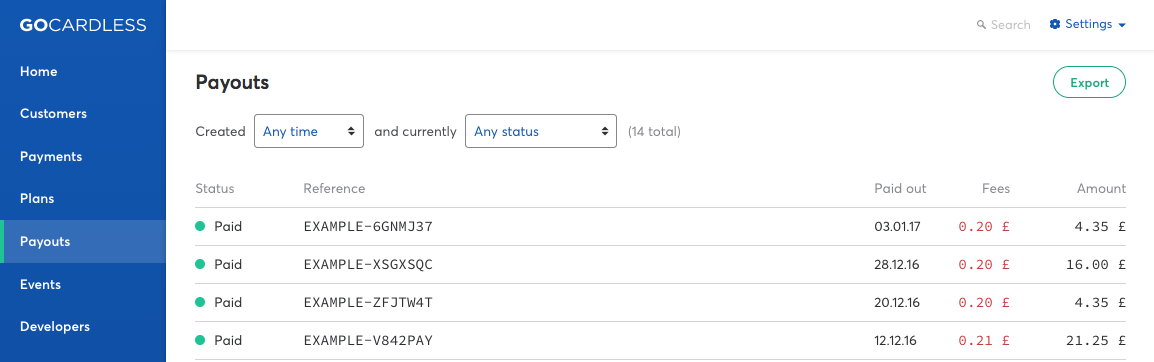The image size is (1154, 362).
Task: Click the search magnifier icon
Action: (x=981, y=25)
